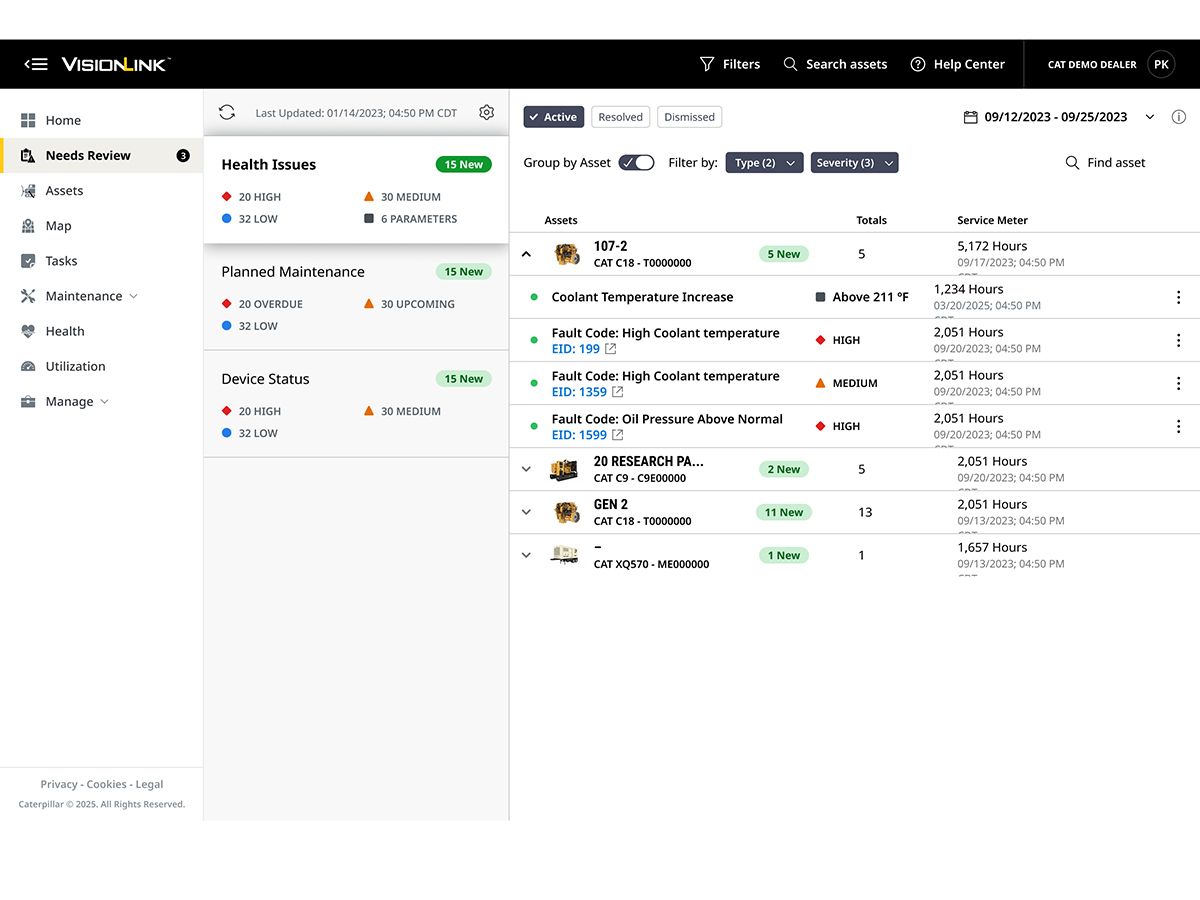
Task: Expand the 20 RESEARCH PA asset row
Action: point(526,469)
